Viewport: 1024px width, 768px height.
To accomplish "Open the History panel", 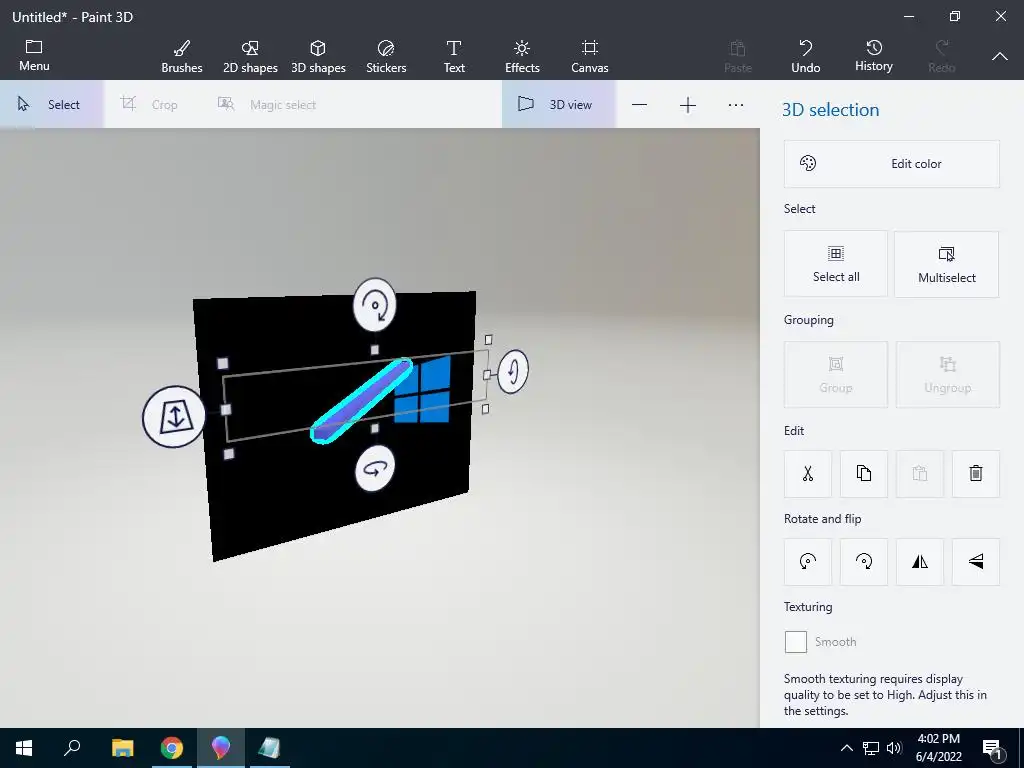I will point(874,57).
